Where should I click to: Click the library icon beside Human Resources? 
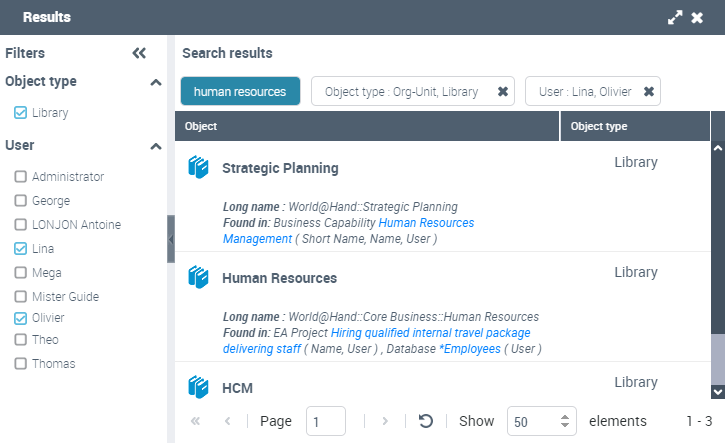point(198,278)
